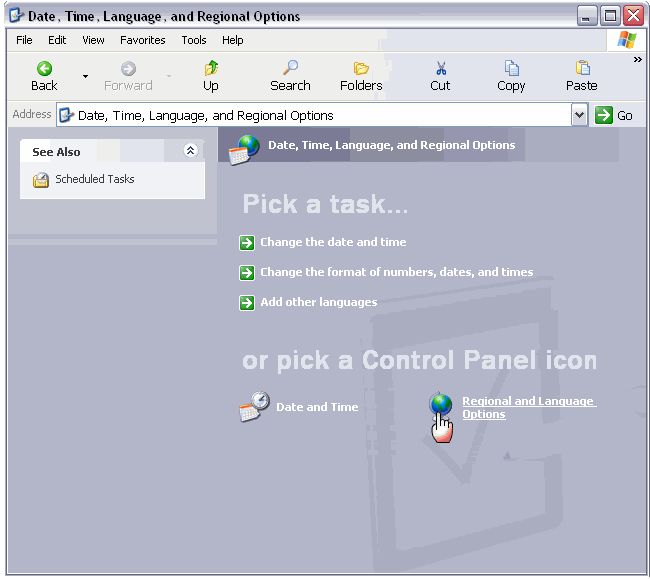Open the Back history dropdown arrow
Screen dimensions: 650x580
[85, 76]
